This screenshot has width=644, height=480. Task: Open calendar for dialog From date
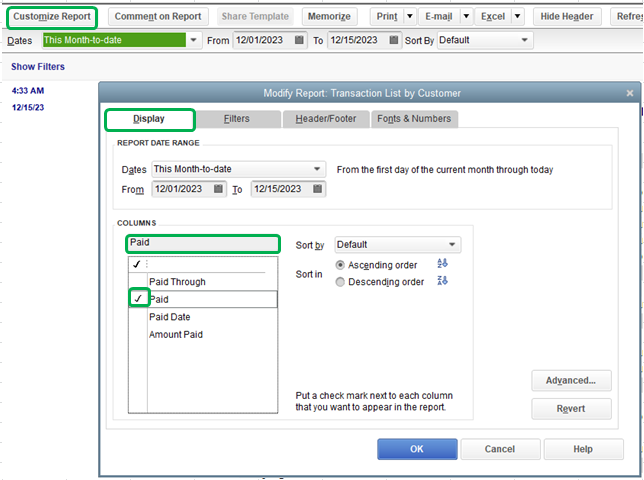(x=218, y=188)
